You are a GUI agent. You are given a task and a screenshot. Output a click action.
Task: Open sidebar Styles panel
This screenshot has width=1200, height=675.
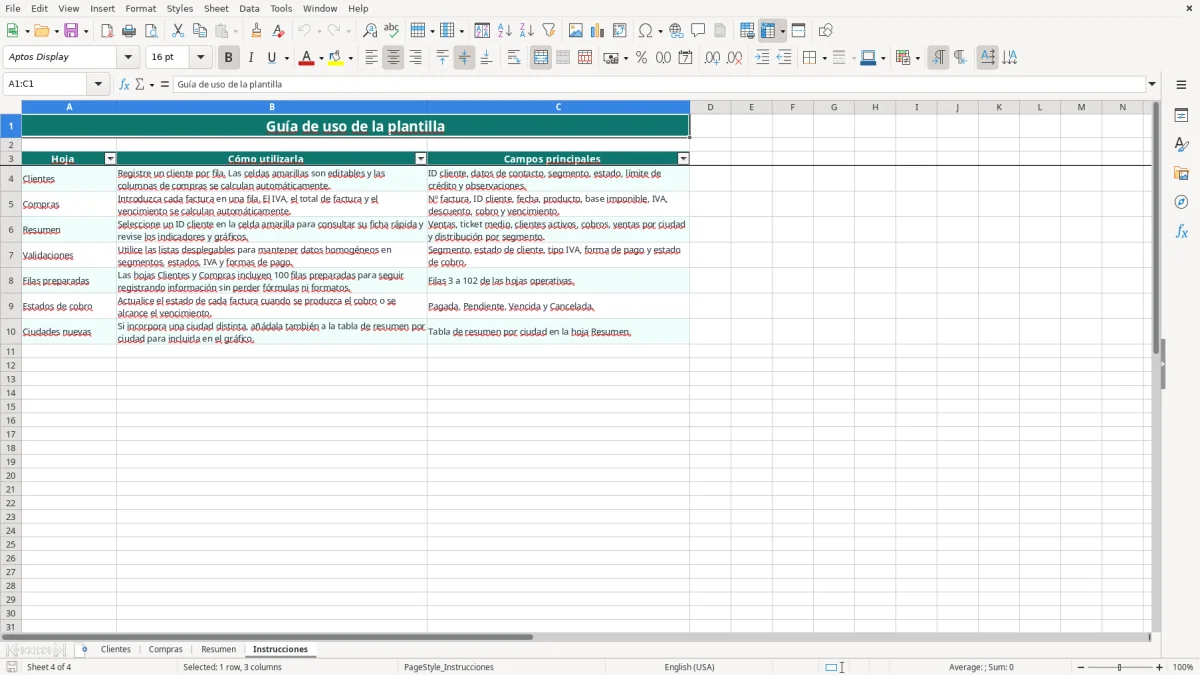(x=1181, y=145)
